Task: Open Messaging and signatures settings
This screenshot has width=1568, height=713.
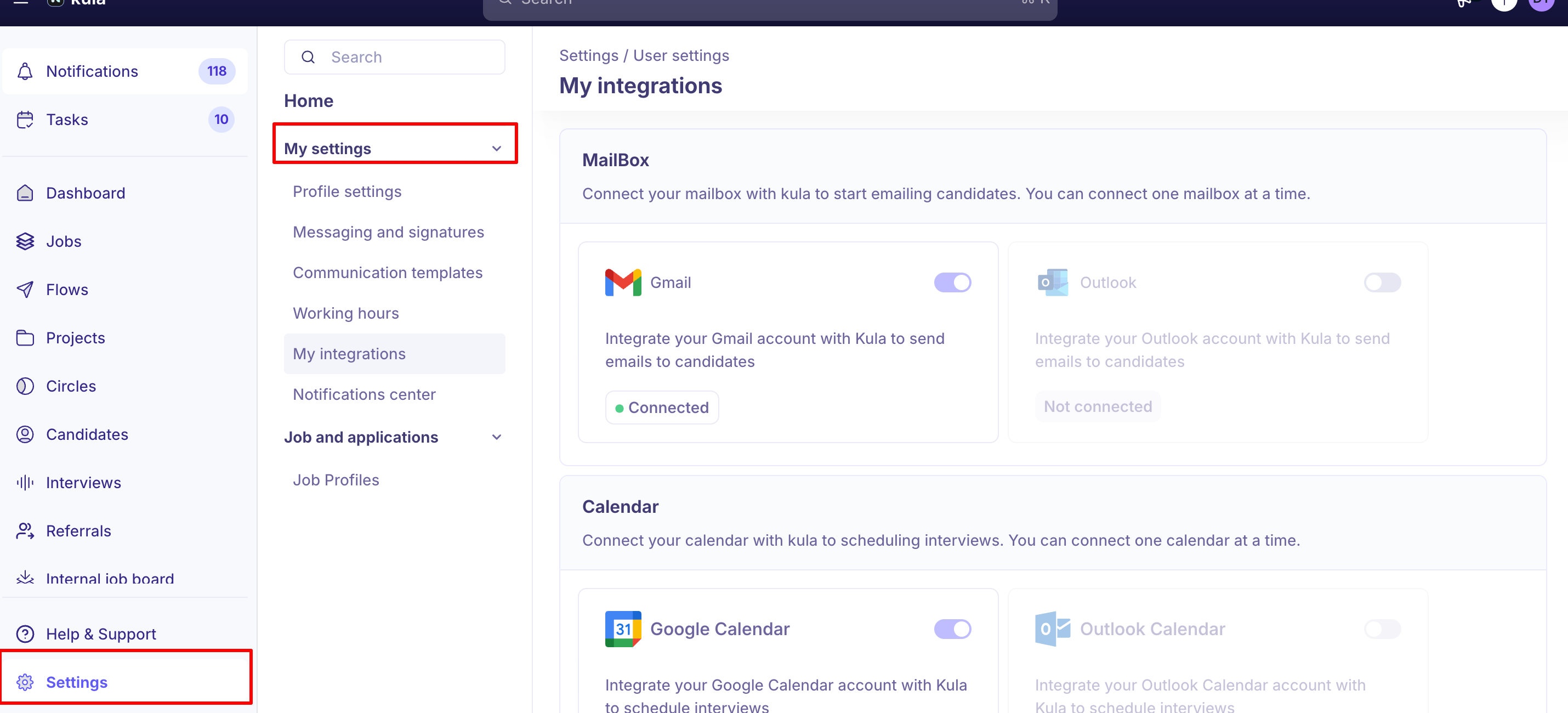Action: coord(394,232)
